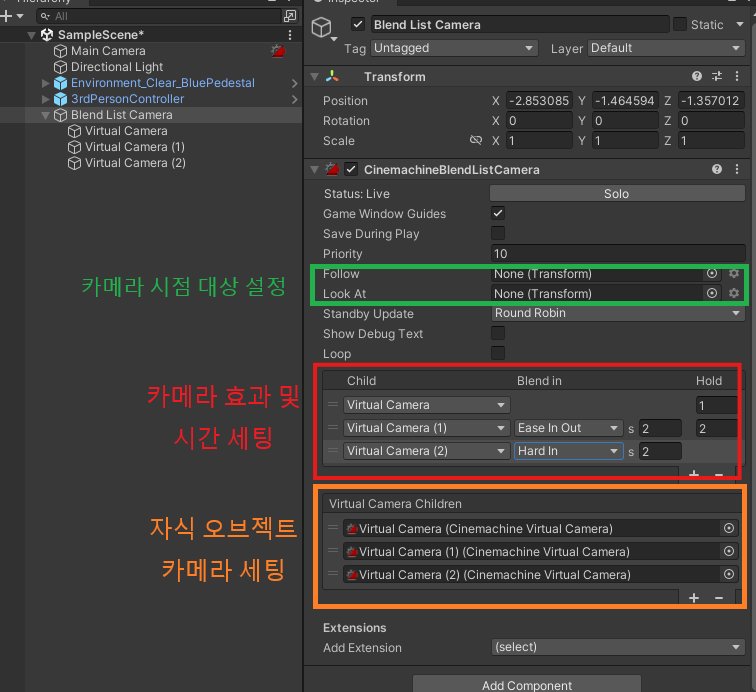Toggle CinemachineBlendListCamera enabled checkbox

coord(351,169)
